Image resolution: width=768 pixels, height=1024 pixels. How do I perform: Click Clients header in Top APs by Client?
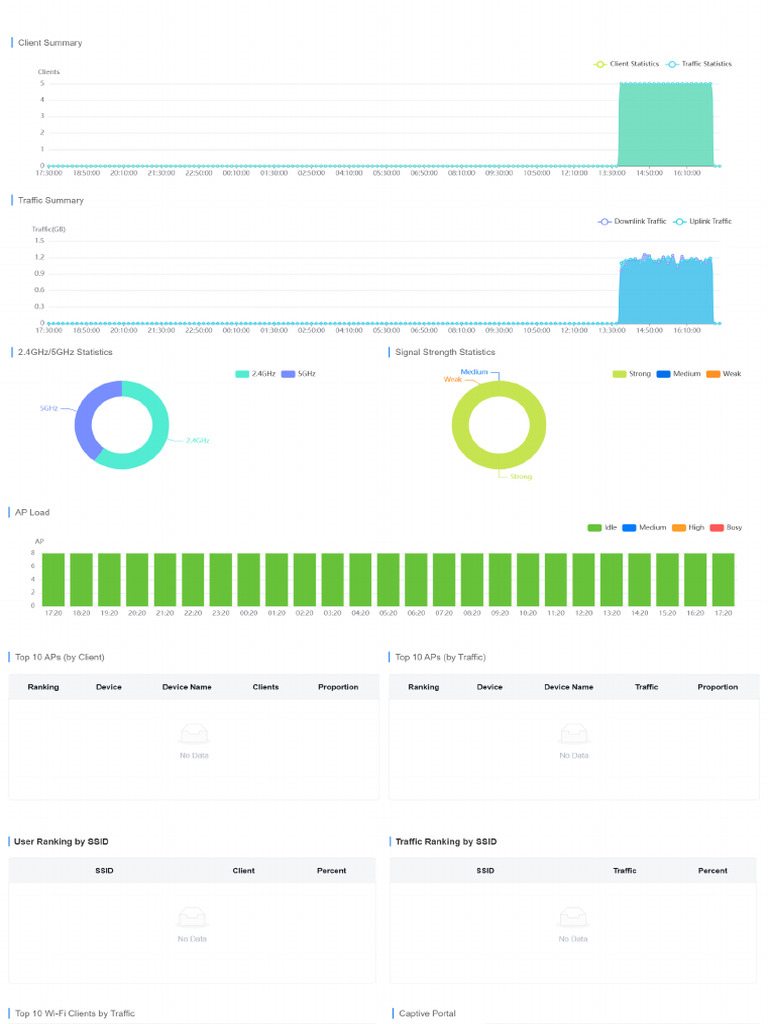(266, 687)
